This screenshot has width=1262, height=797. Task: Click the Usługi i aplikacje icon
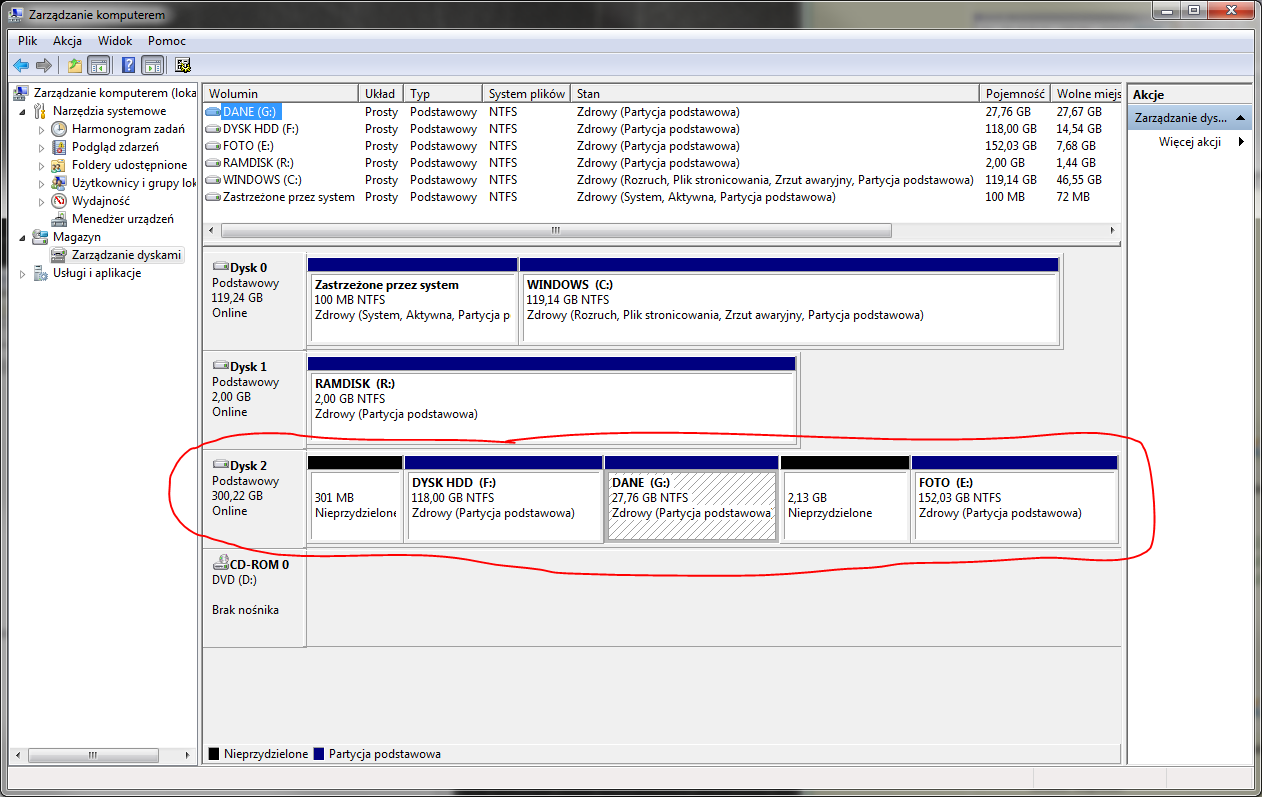[41, 273]
